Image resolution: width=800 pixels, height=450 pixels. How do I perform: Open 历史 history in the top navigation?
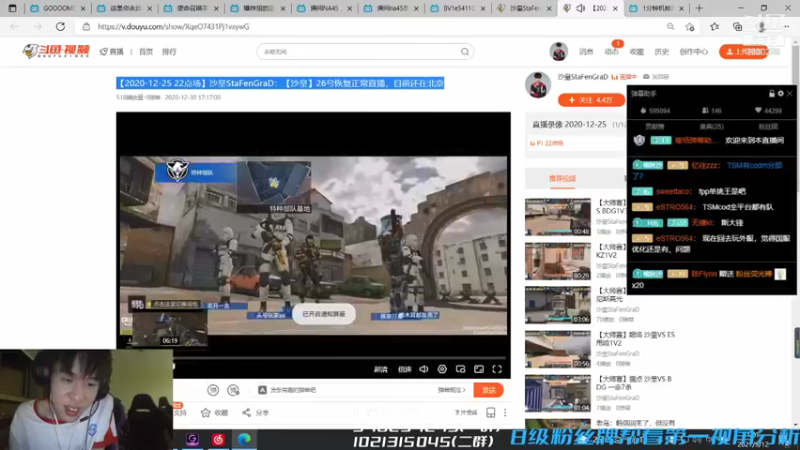tap(661, 52)
